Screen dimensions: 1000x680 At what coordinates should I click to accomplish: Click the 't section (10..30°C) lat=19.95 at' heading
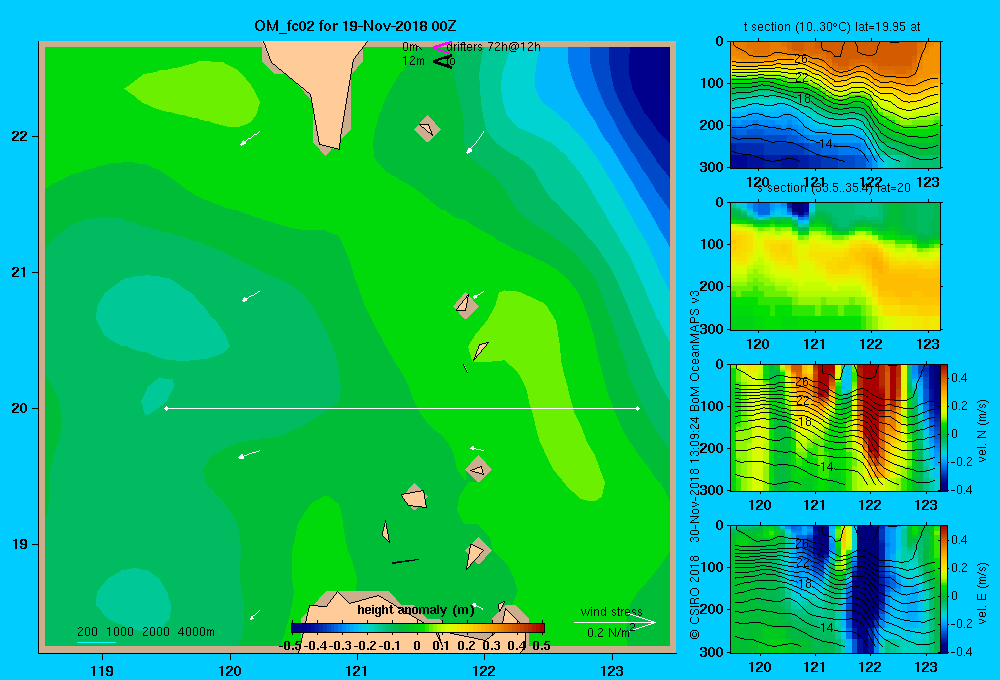point(832,27)
